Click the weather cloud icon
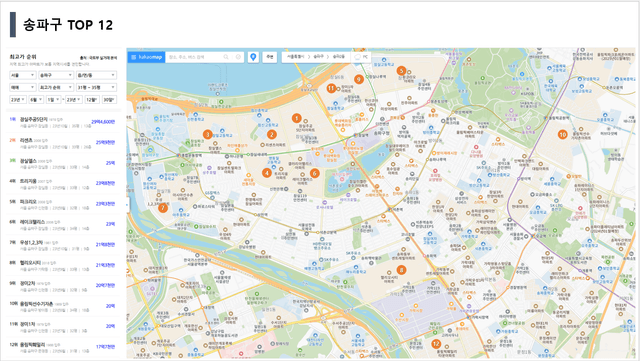This screenshot has height=361, width=640. [358, 57]
